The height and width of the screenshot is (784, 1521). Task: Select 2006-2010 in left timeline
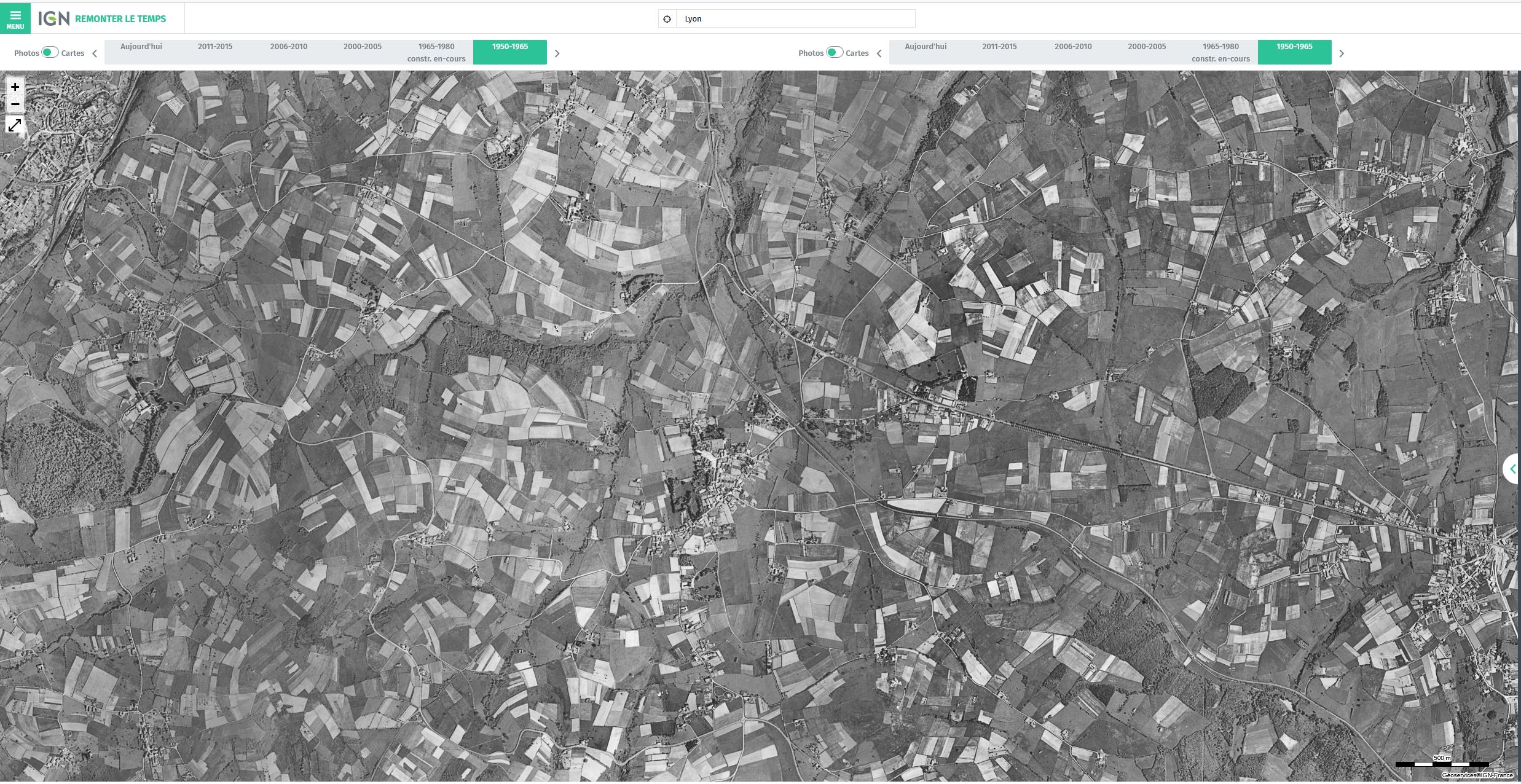(x=289, y=47)
